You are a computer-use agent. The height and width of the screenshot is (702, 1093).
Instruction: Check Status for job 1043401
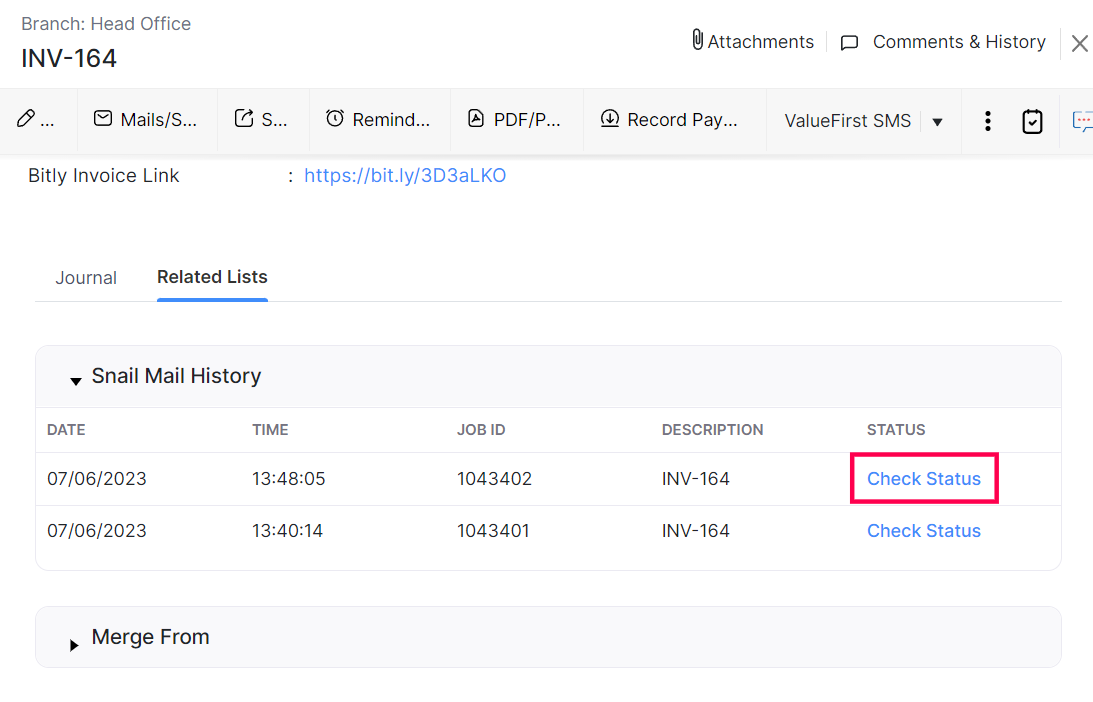pos(923,531)
